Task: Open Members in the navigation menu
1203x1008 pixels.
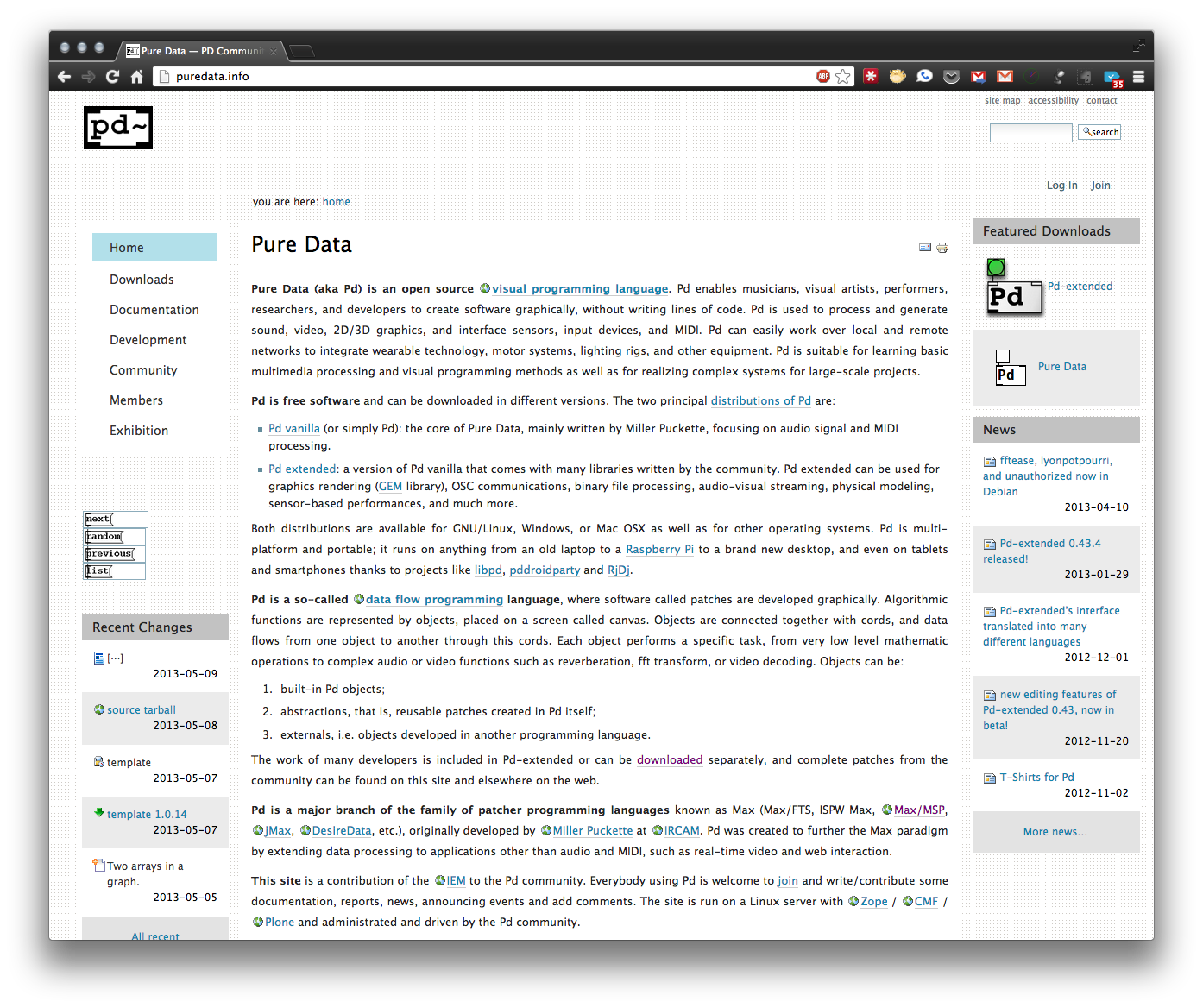Action: coord(136,400)
